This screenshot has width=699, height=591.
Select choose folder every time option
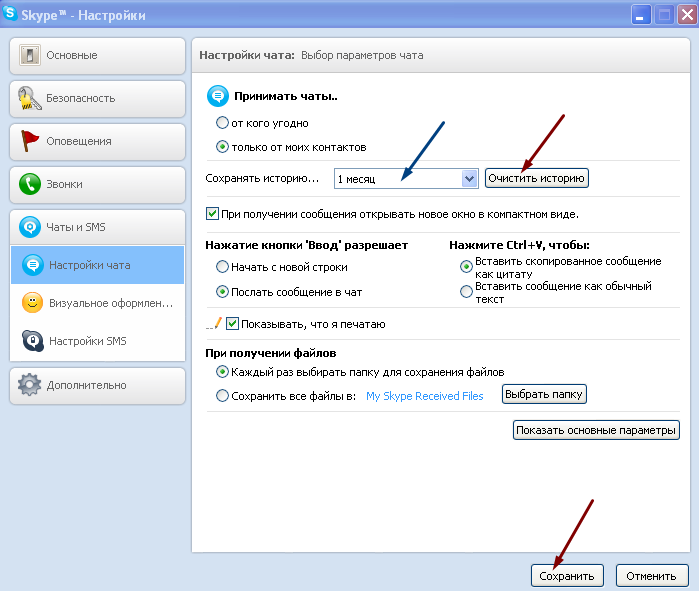[222, 371]
